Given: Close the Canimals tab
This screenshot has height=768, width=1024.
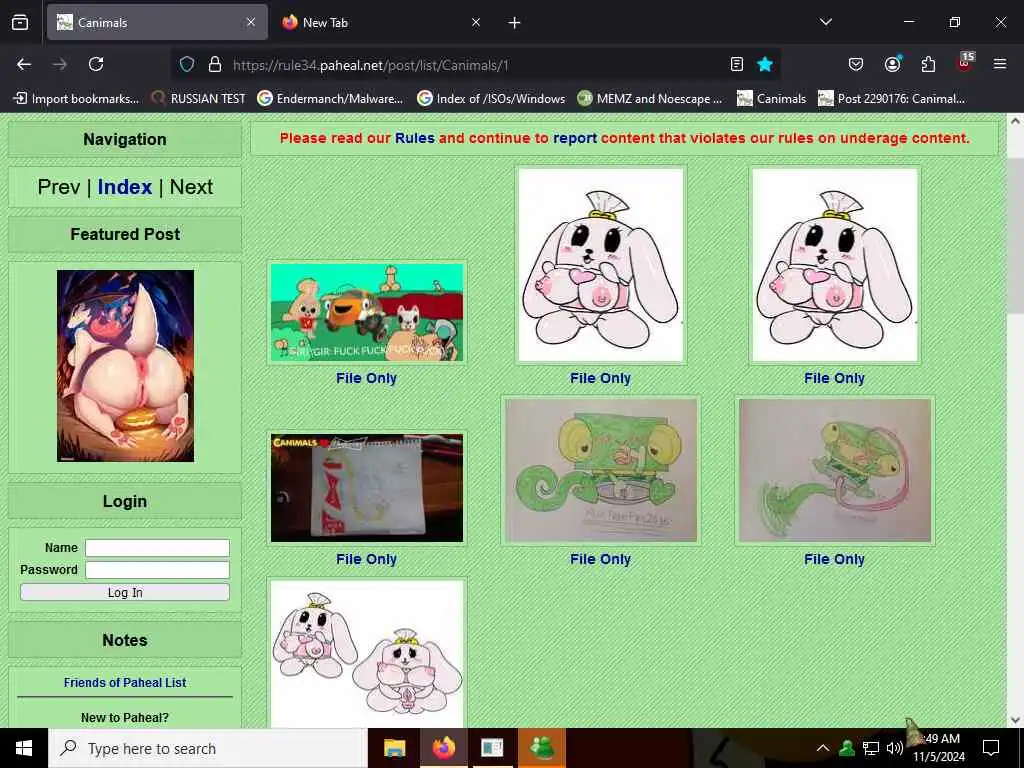Looking at the screenshot, I should click(251, 22).
